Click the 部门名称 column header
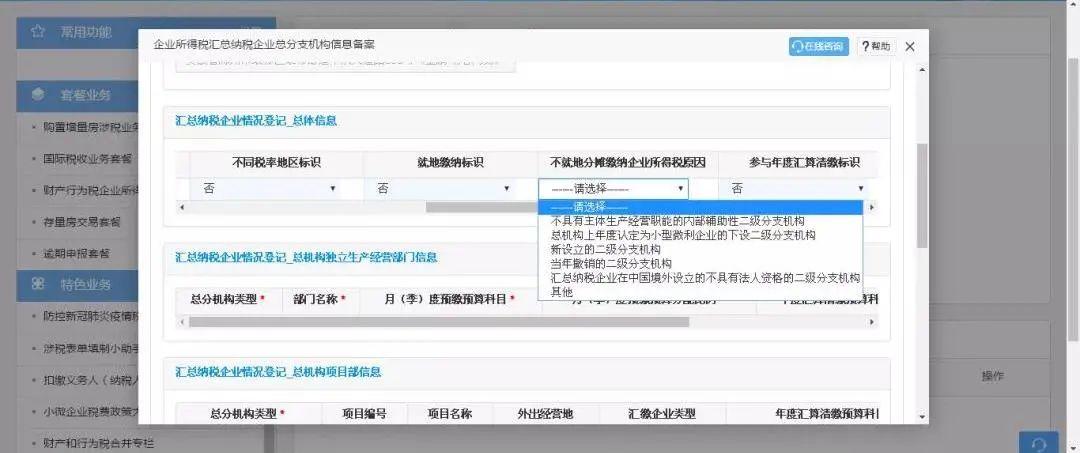1080x453 pixels. (x=319, y=299)
